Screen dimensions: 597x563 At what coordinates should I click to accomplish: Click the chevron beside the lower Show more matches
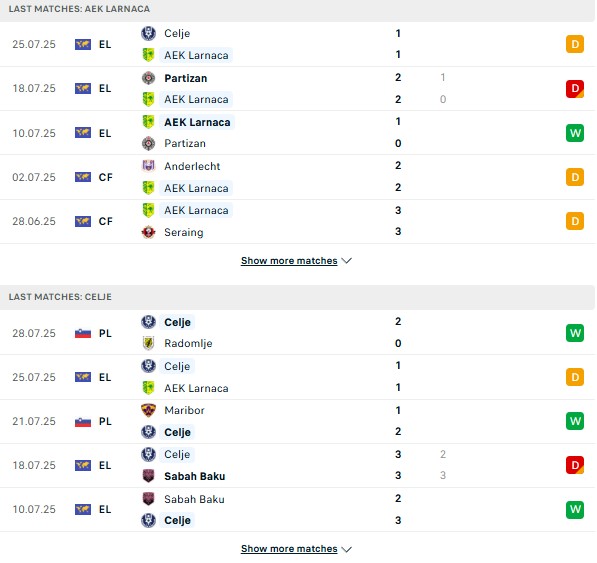click(x=346, y=549)
